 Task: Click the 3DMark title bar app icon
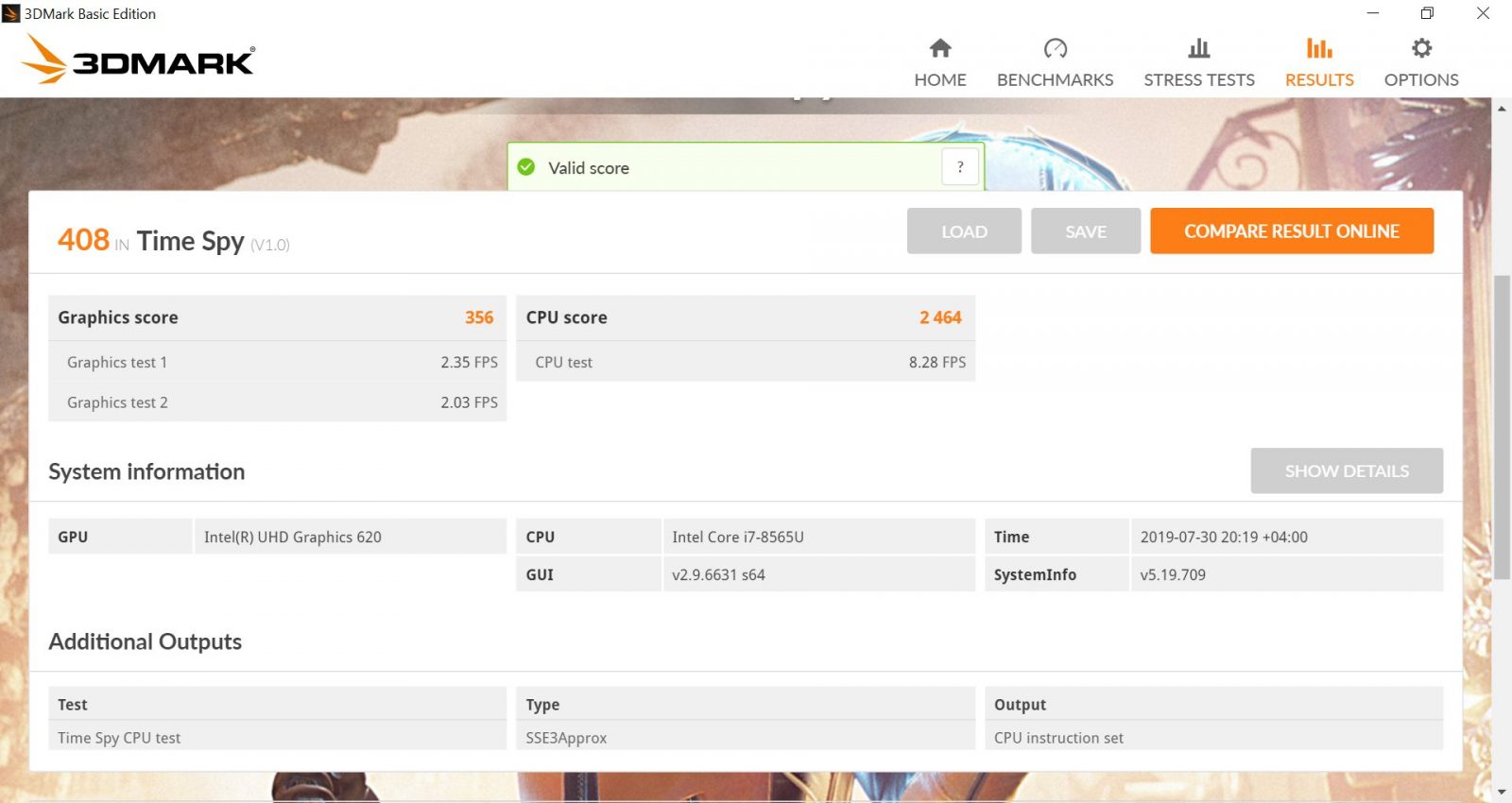11,13
